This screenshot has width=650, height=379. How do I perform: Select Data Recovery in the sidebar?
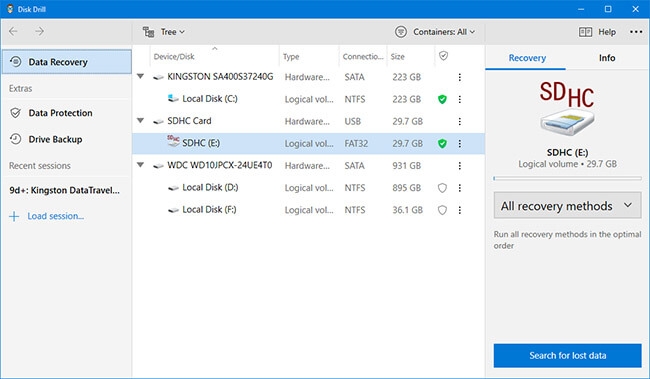coord(67,62)
